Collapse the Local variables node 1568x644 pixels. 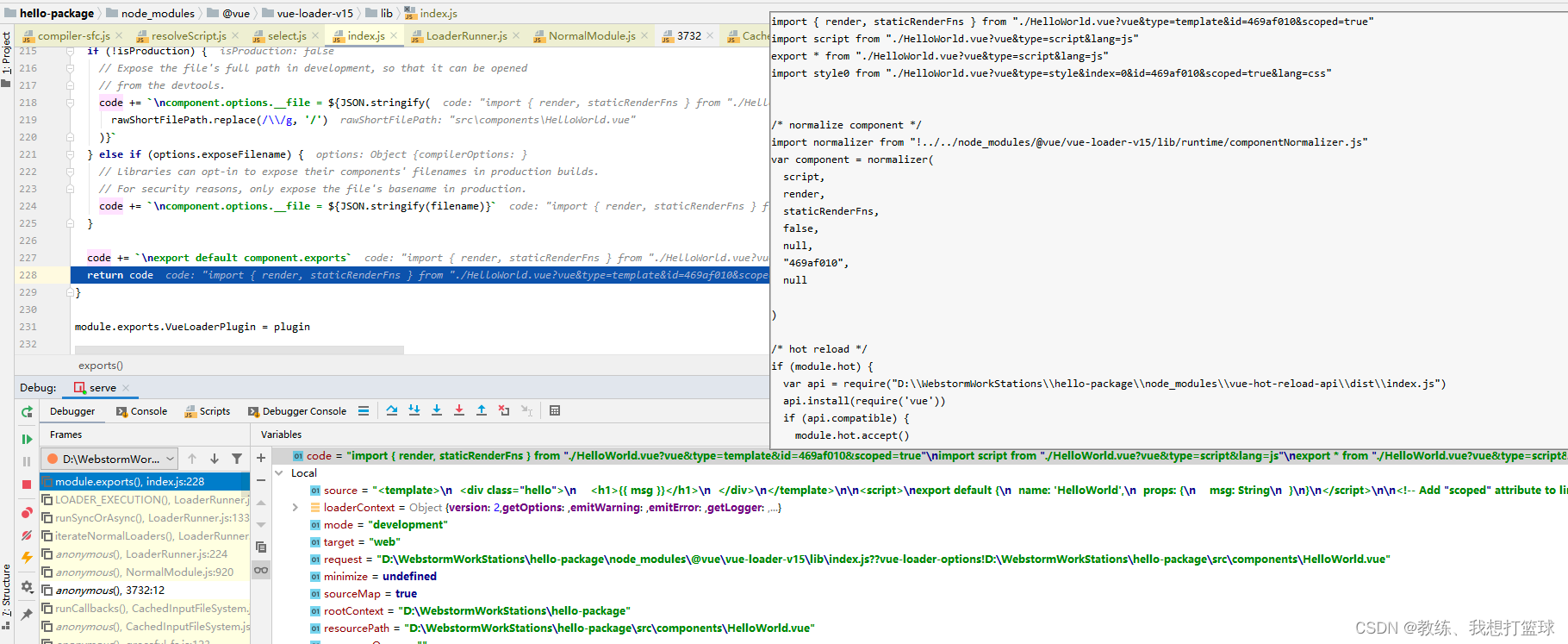click(279, 473)
